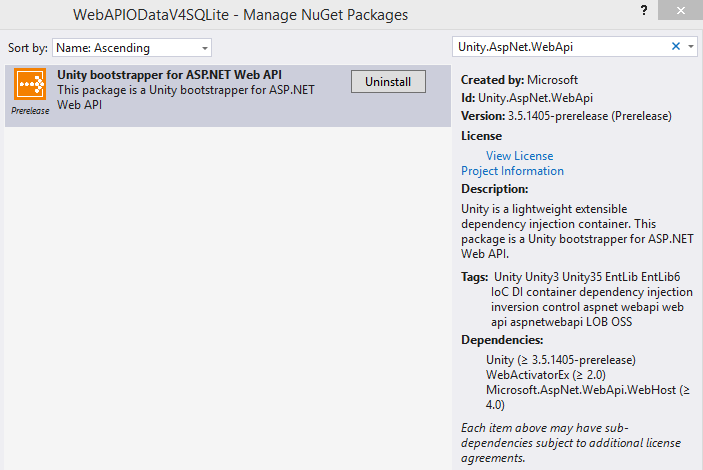Clear the search text with the X icon

pyautogui.click(x=675, y=46)
